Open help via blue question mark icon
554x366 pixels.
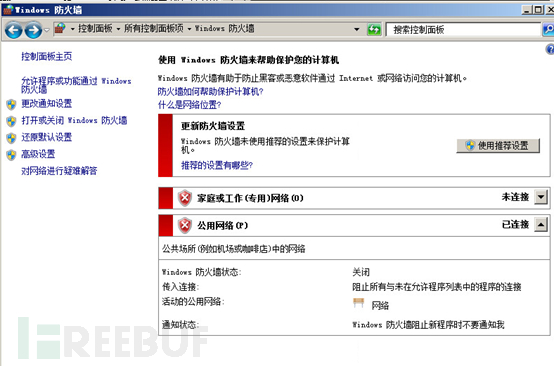[x=550, y=49]
